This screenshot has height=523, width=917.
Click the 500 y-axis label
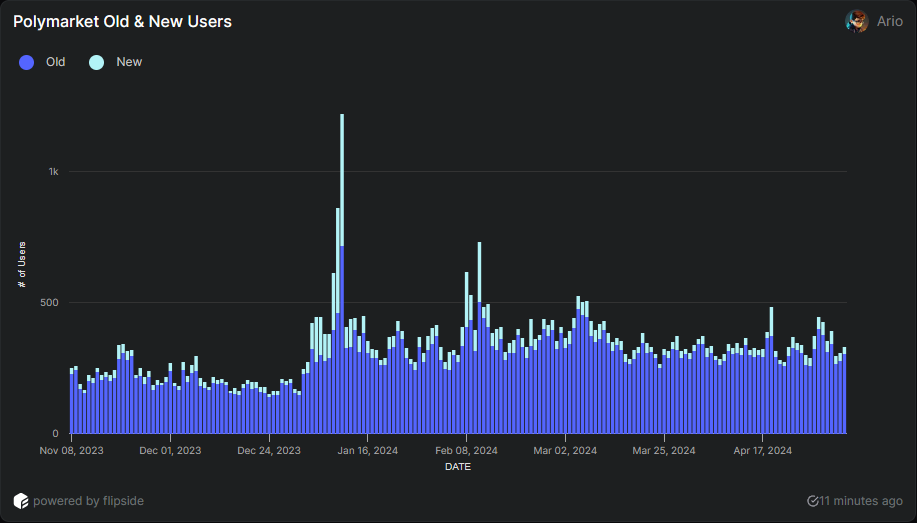50,302
